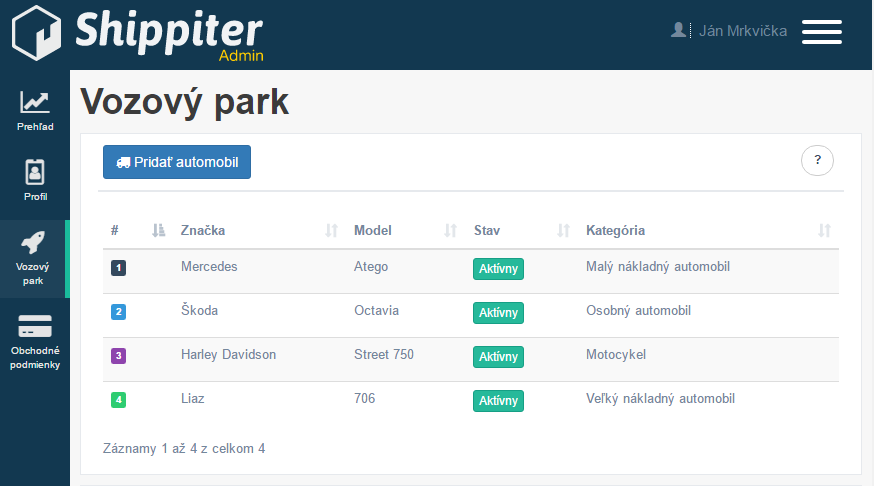Open the Prehľad chart icon
The width and height of the screenshot is (874, 486).
(x=35, y=102)
